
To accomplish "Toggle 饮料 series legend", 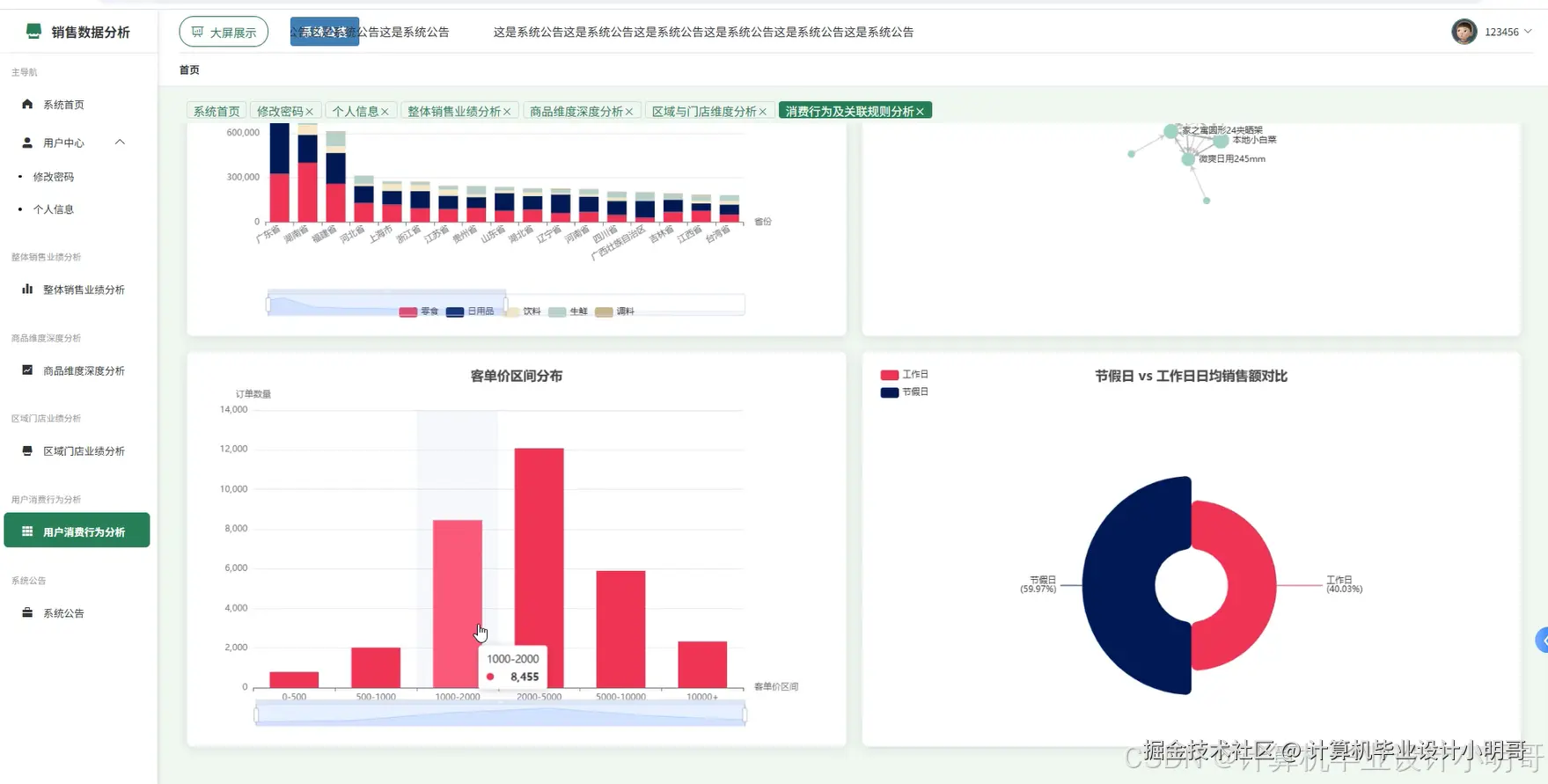I will pos(523,311).
